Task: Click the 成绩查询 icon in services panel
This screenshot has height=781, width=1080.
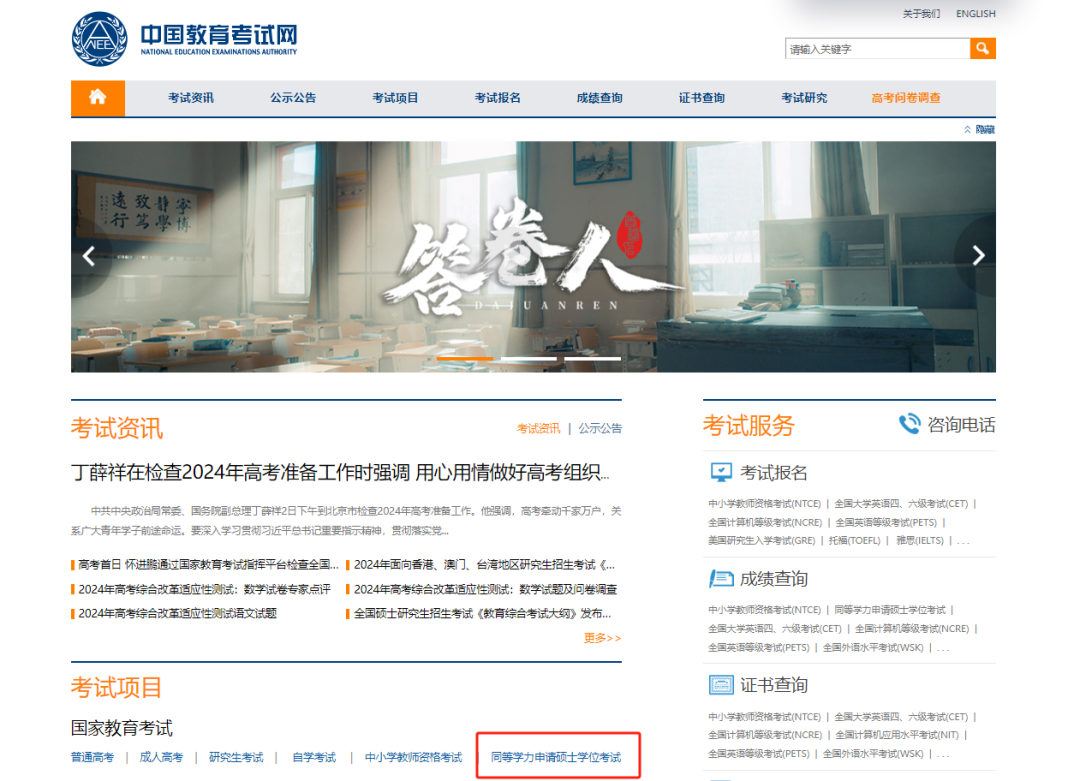Action: tap(720, 579)
